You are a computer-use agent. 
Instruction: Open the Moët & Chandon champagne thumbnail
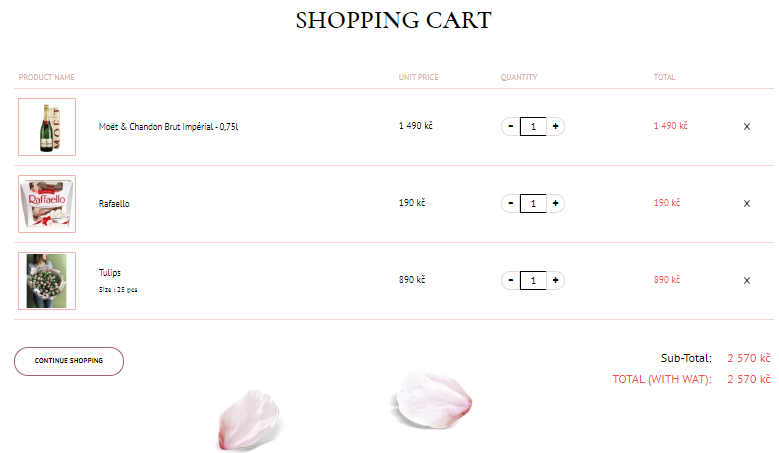point(47,127)
